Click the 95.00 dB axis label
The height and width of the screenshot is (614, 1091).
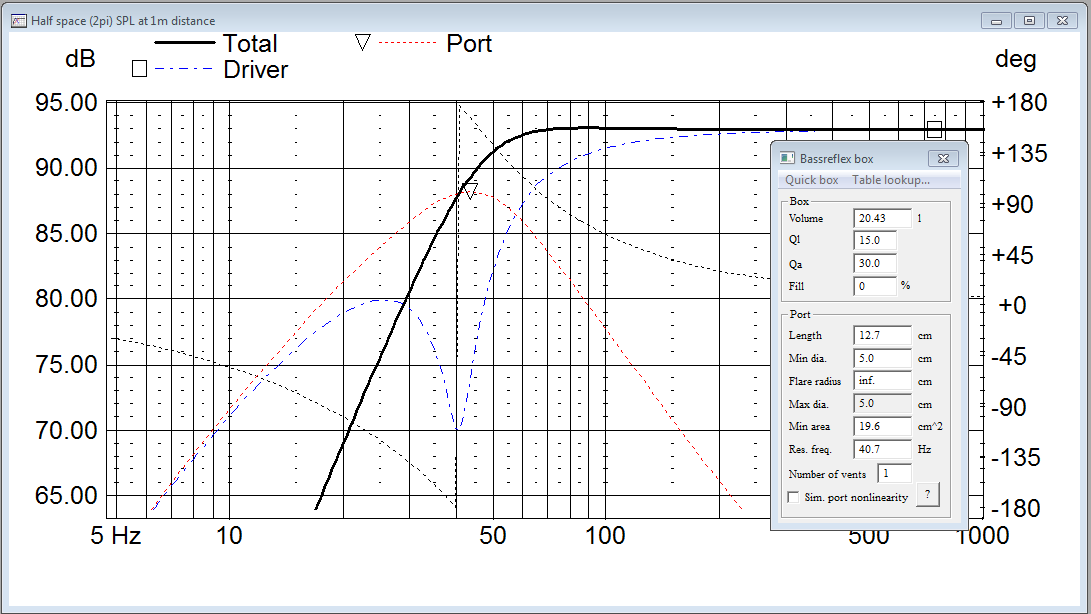(67, 102)
